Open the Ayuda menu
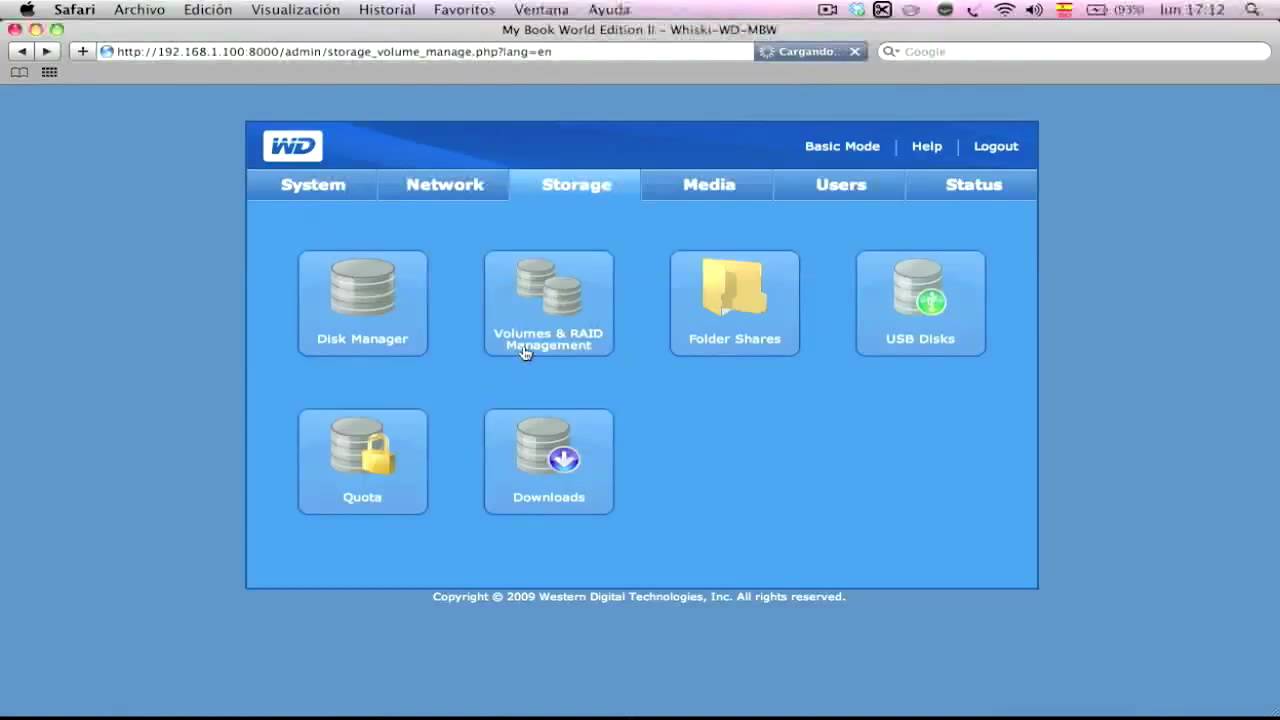1280x720 pixels. [609, 9]
